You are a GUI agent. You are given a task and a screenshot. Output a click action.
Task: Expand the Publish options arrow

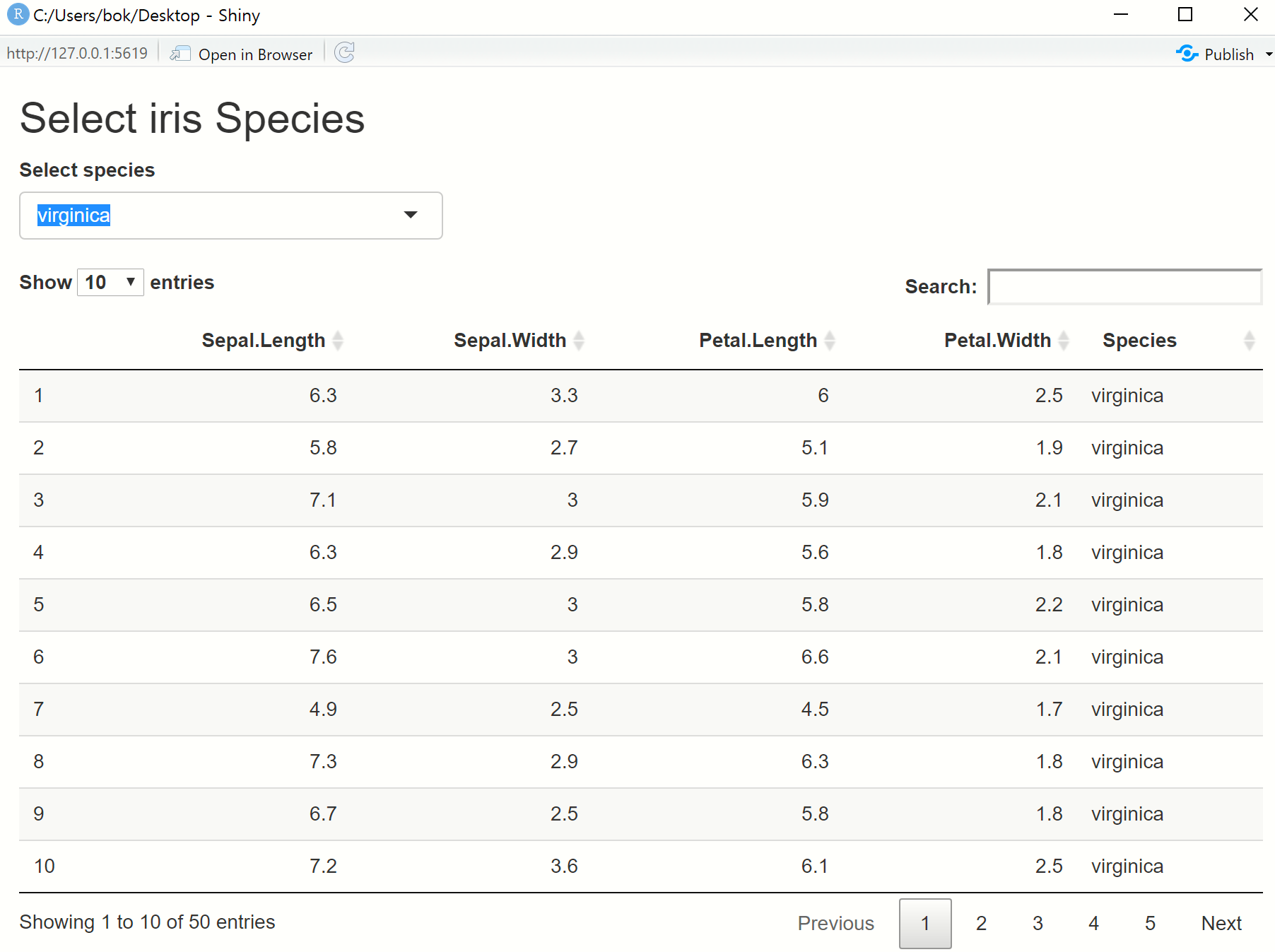[x=1269, y=54]
